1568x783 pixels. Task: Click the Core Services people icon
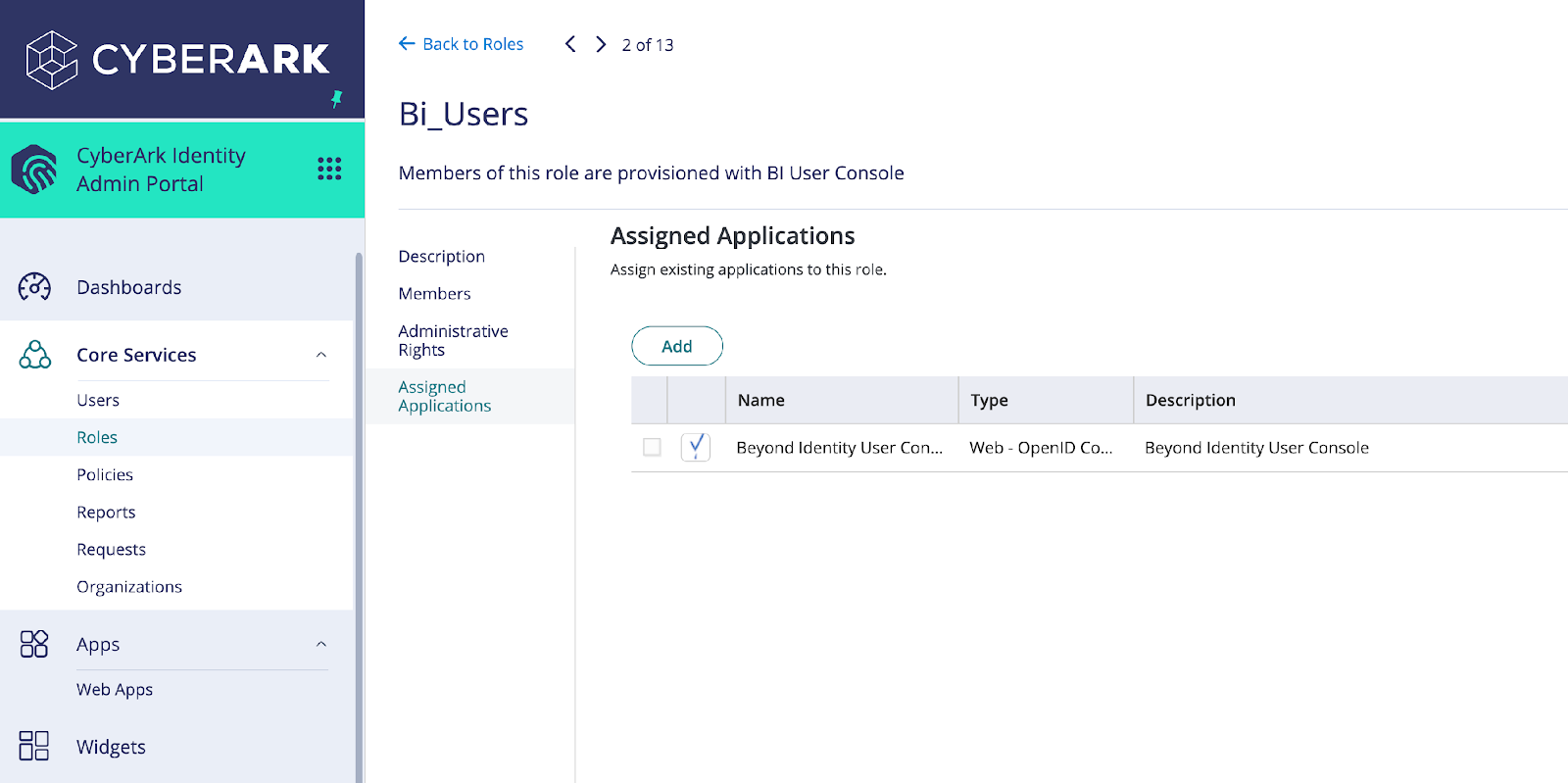(34, 355)
